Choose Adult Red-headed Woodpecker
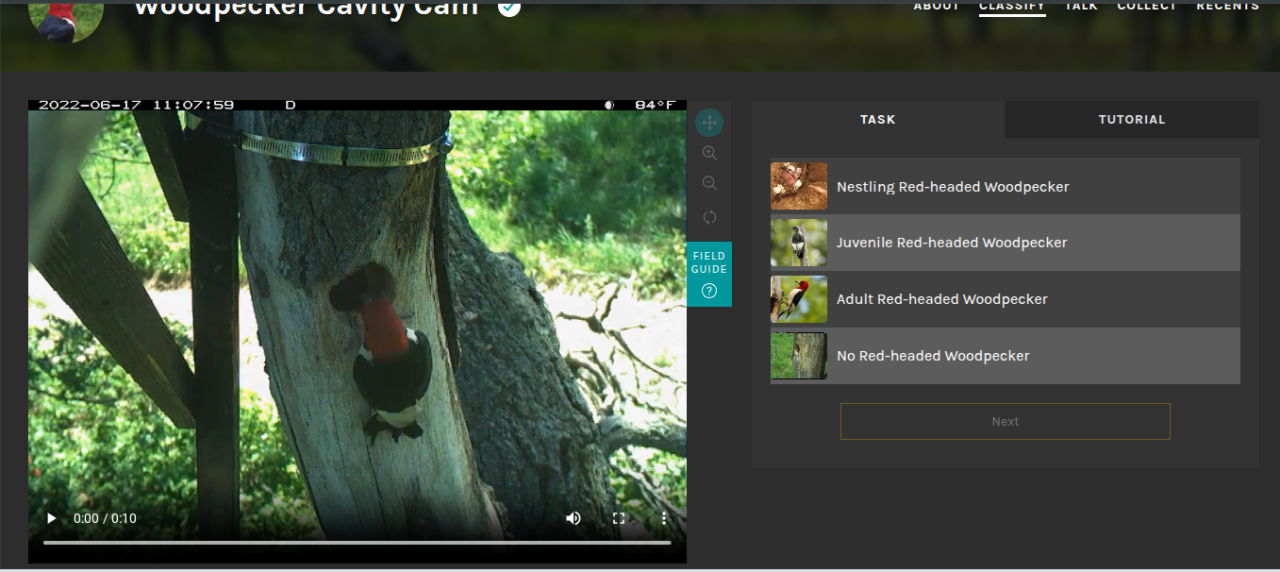 1005,299
